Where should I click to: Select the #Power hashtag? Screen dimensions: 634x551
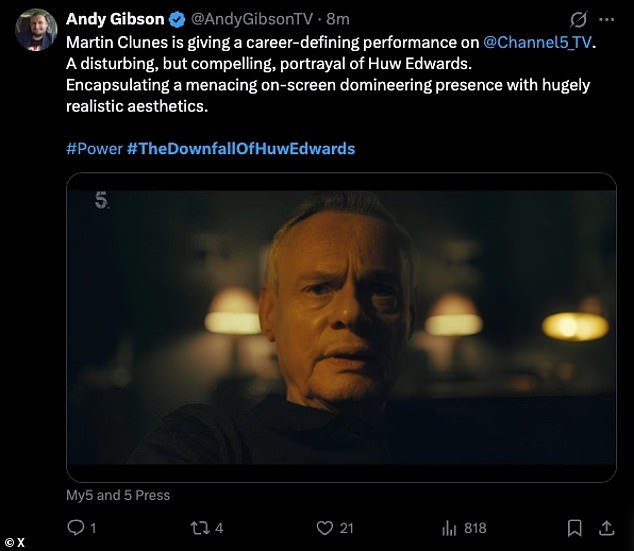[93, 148]
